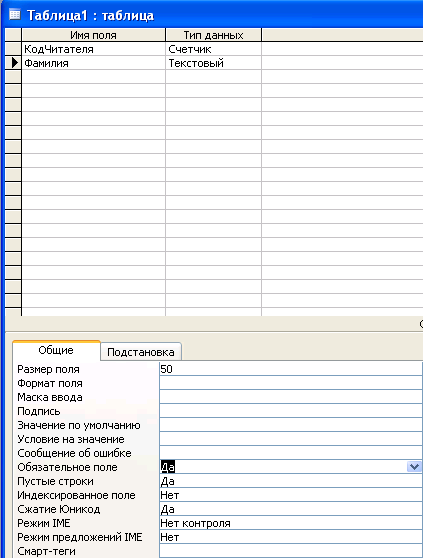This screenshot has width=423, height=558.
Task: Click the Маска ввода input field
Action: click(x=291, y=397)
